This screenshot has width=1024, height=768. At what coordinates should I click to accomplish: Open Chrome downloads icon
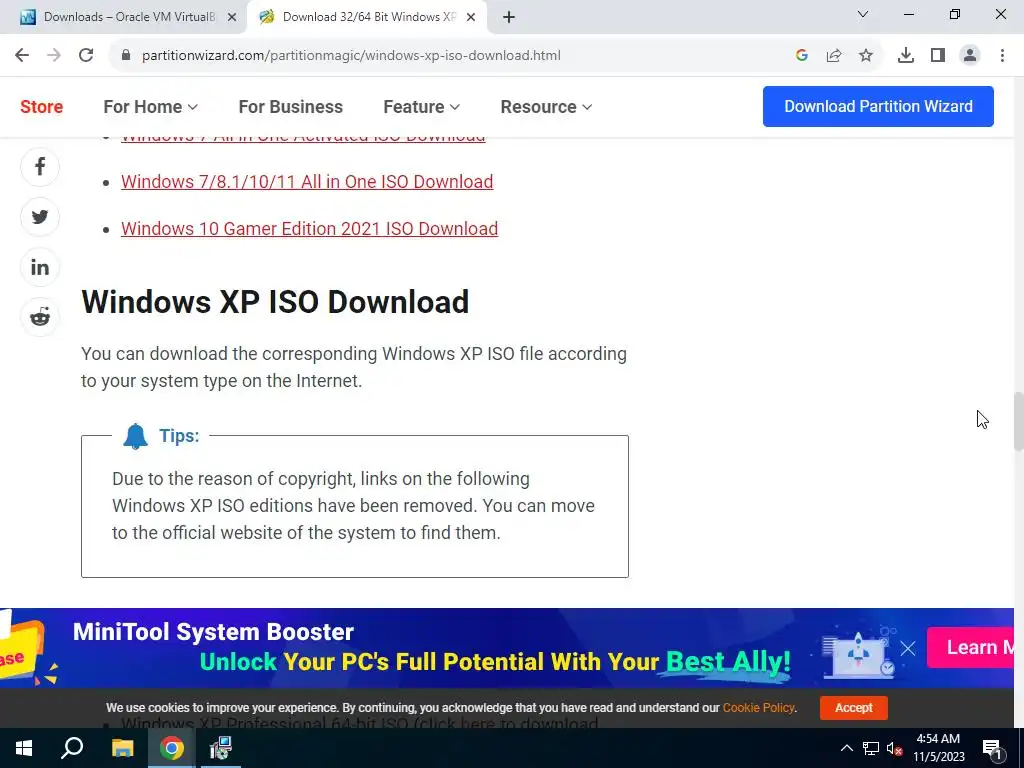coord(906,56)
